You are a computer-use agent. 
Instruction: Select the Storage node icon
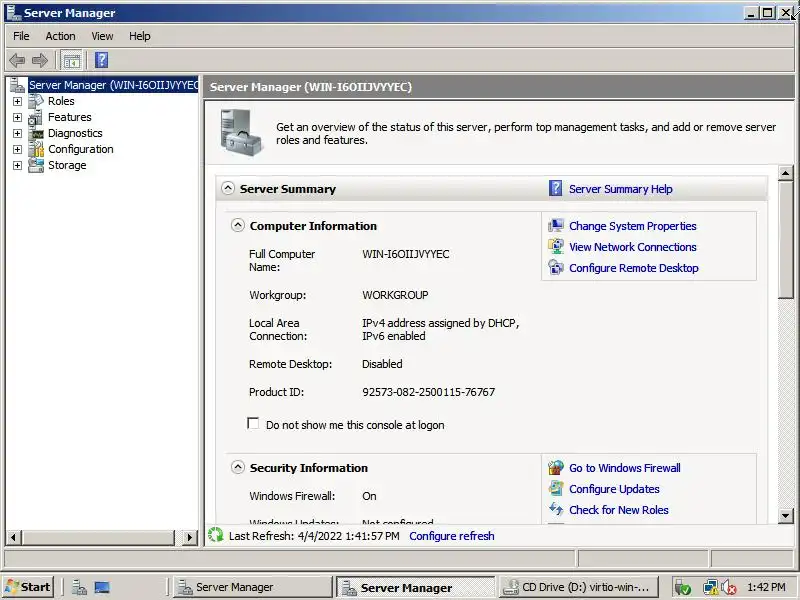(x=36, y=165)
